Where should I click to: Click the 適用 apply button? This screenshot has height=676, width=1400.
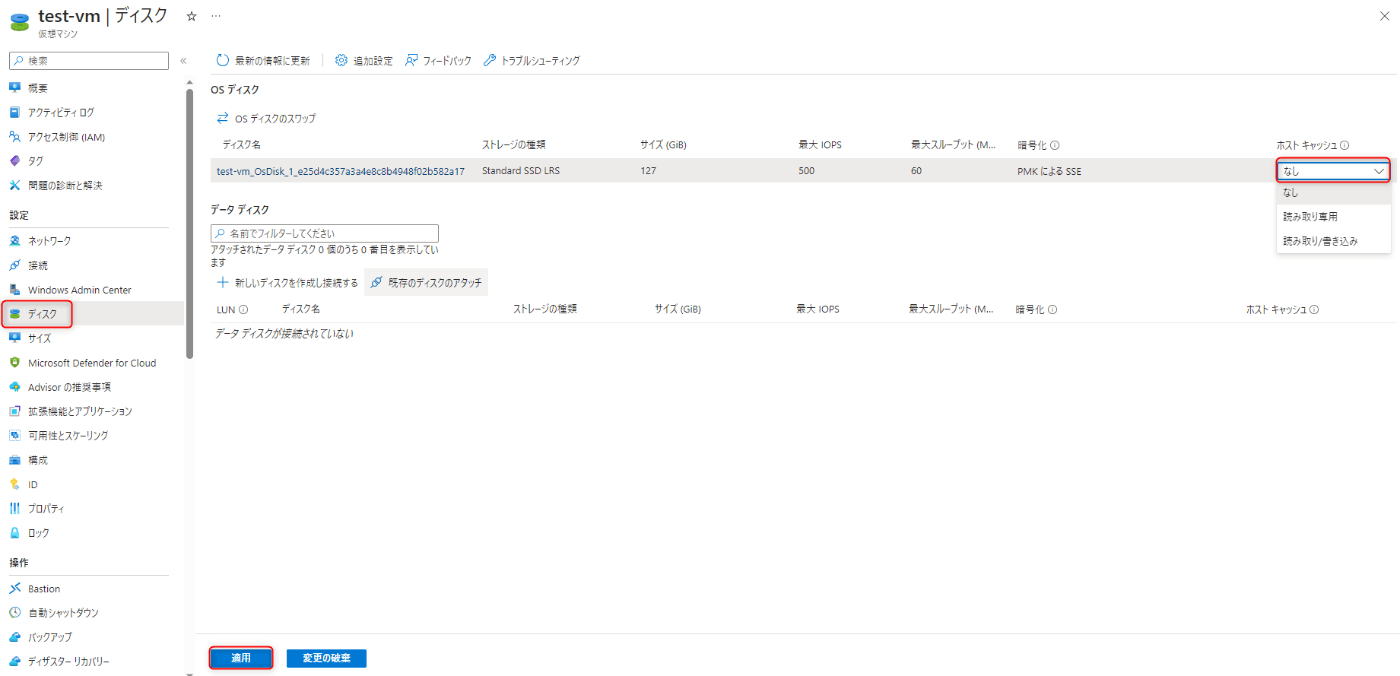click(x=241, y=658)
